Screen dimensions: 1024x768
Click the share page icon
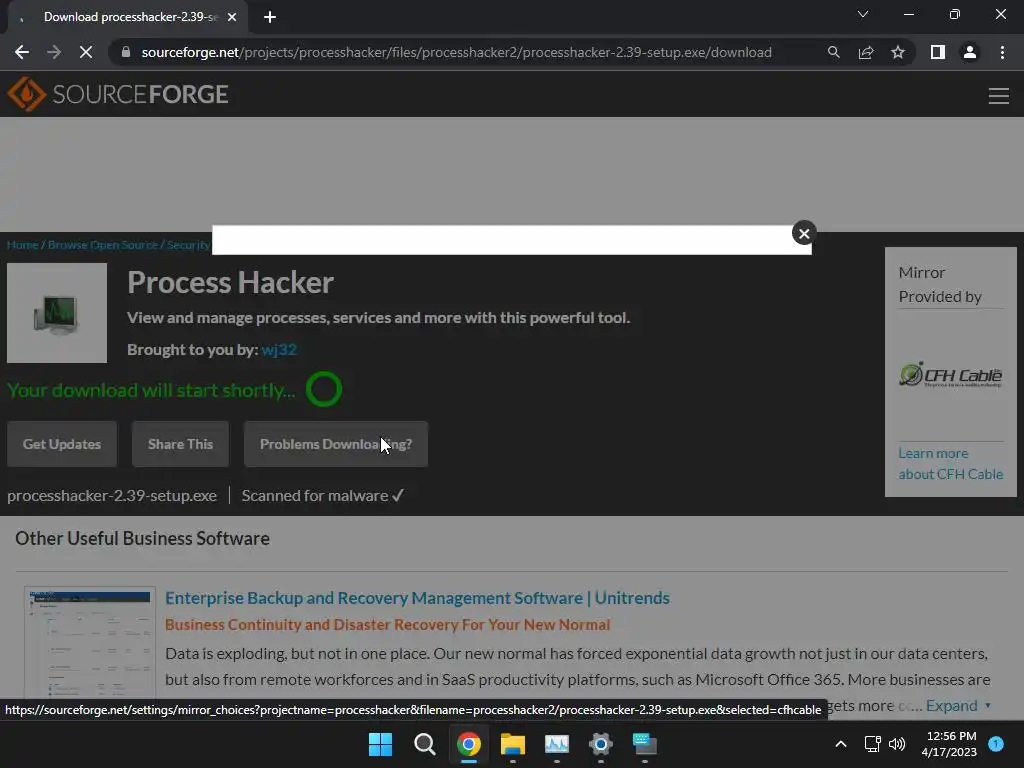click(866, 52)
